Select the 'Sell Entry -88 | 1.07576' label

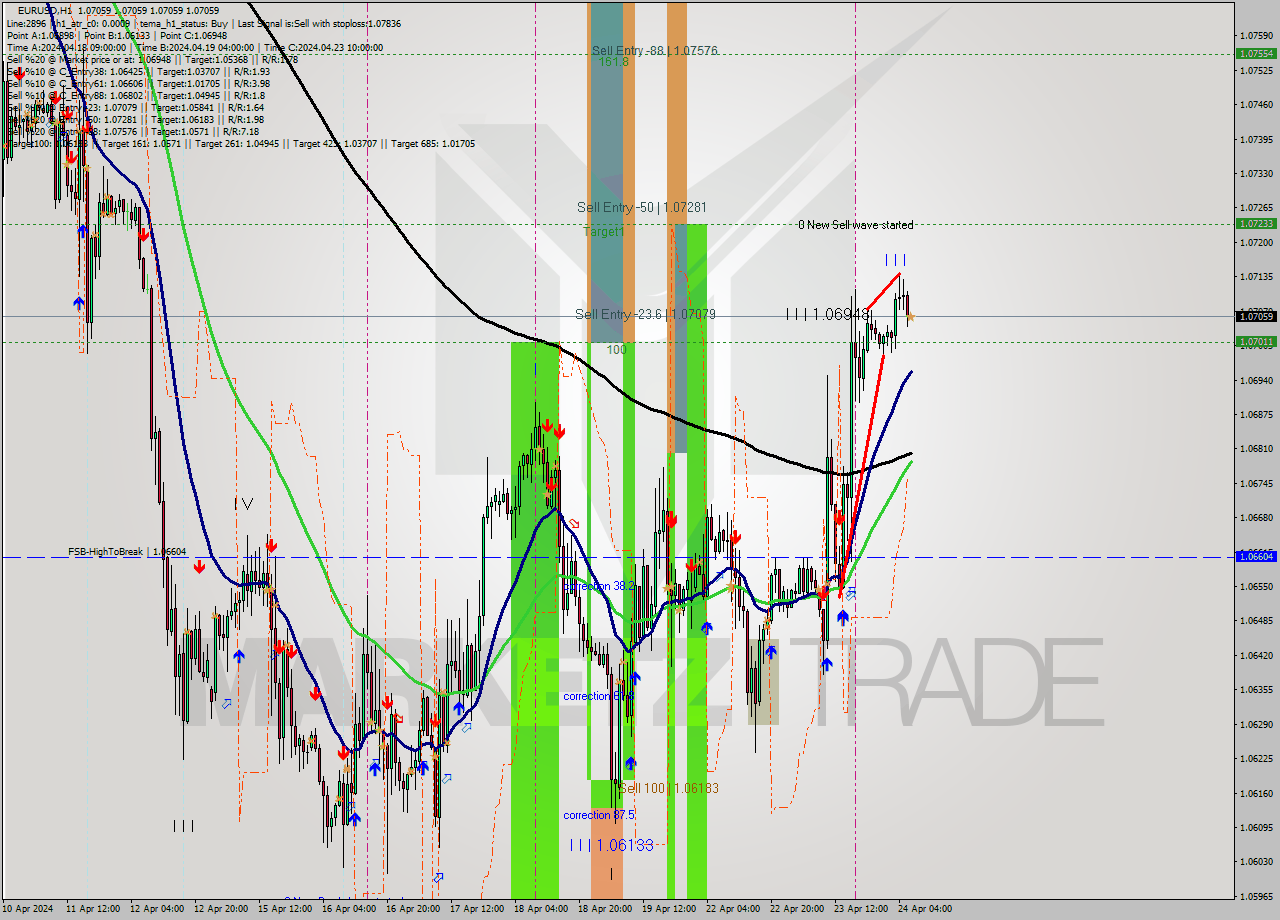[654, 50]
